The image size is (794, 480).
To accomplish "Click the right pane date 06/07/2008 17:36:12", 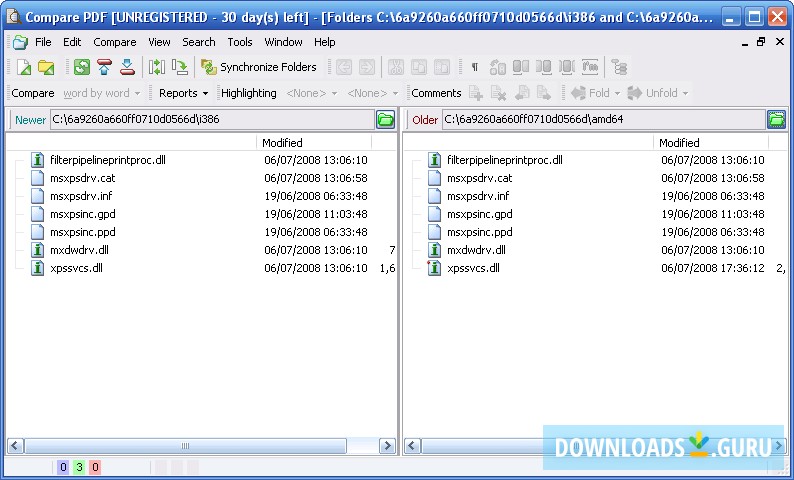I will [x=713, y=268].
